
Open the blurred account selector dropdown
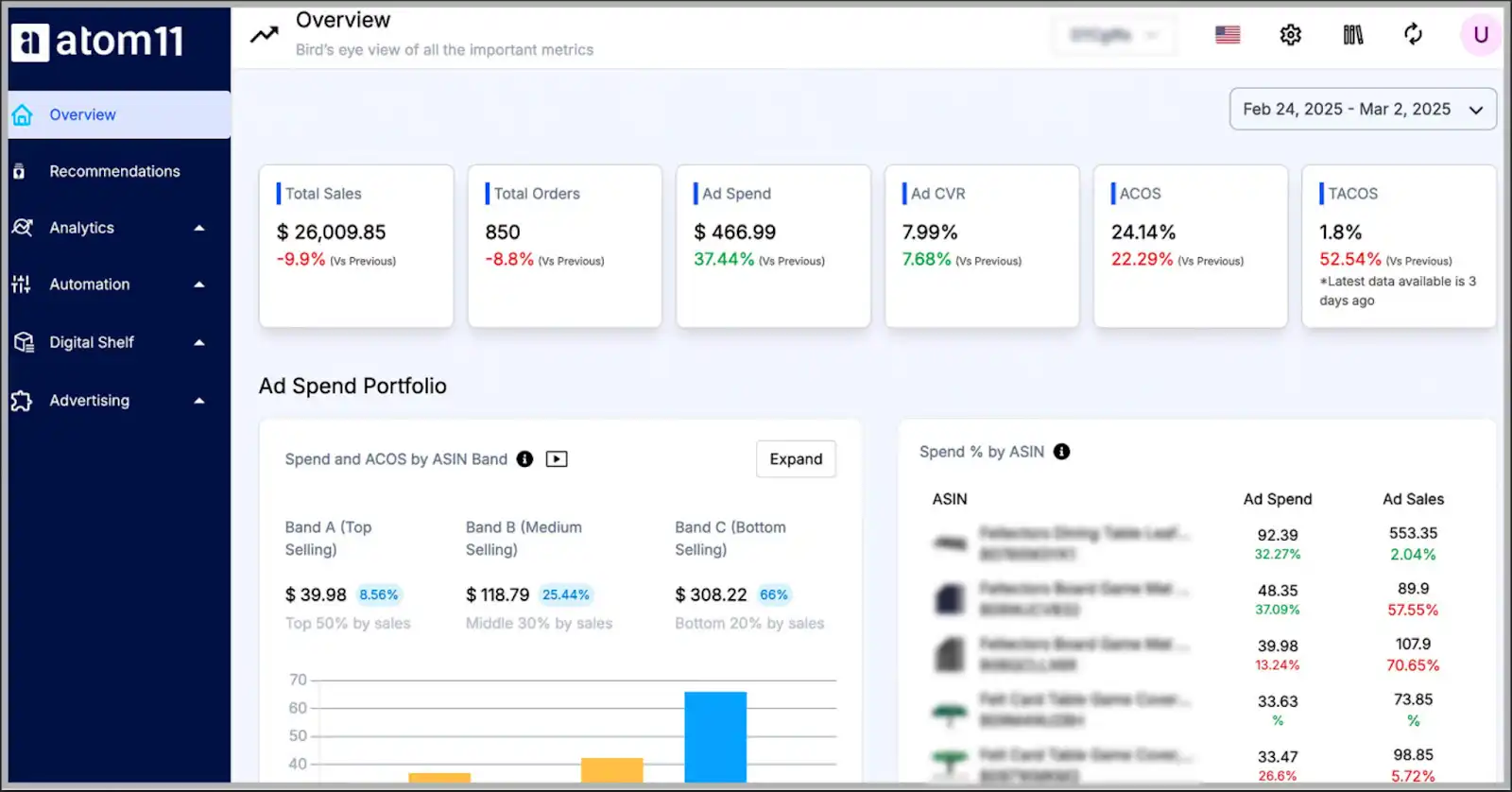(x=1115, y=35)
